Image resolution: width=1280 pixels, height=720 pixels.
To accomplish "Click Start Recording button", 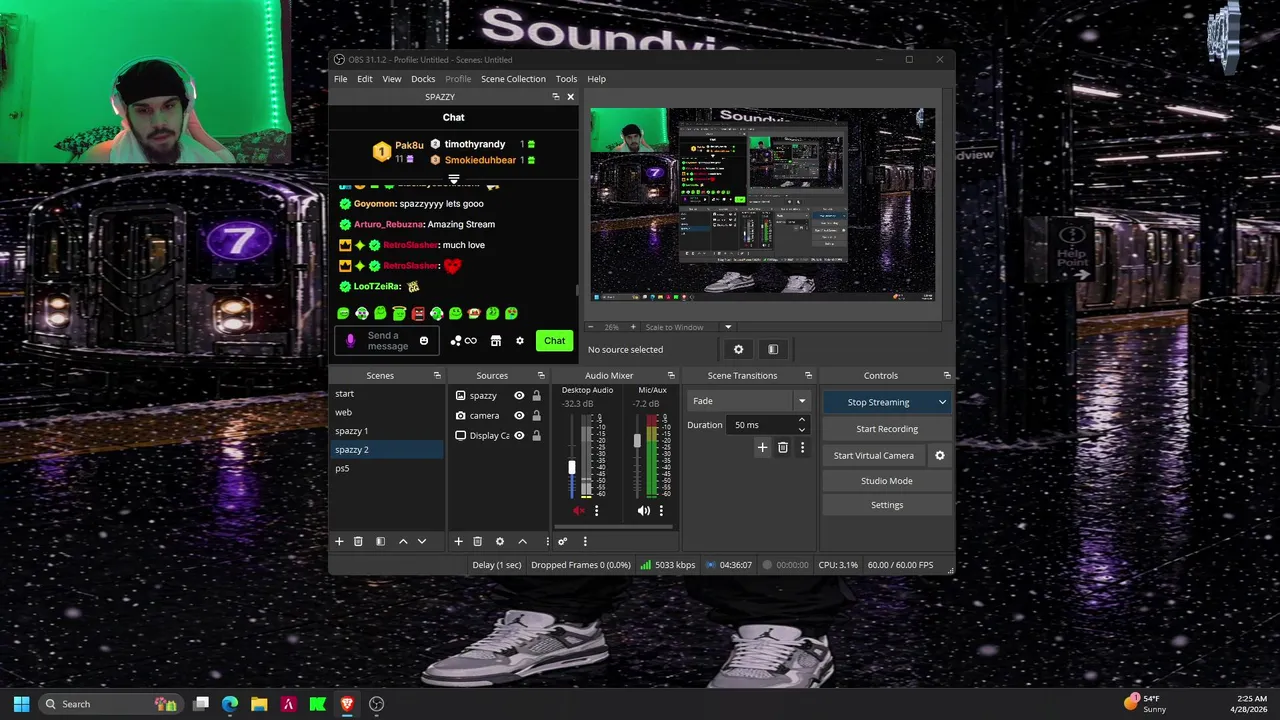I will [886, 429].
